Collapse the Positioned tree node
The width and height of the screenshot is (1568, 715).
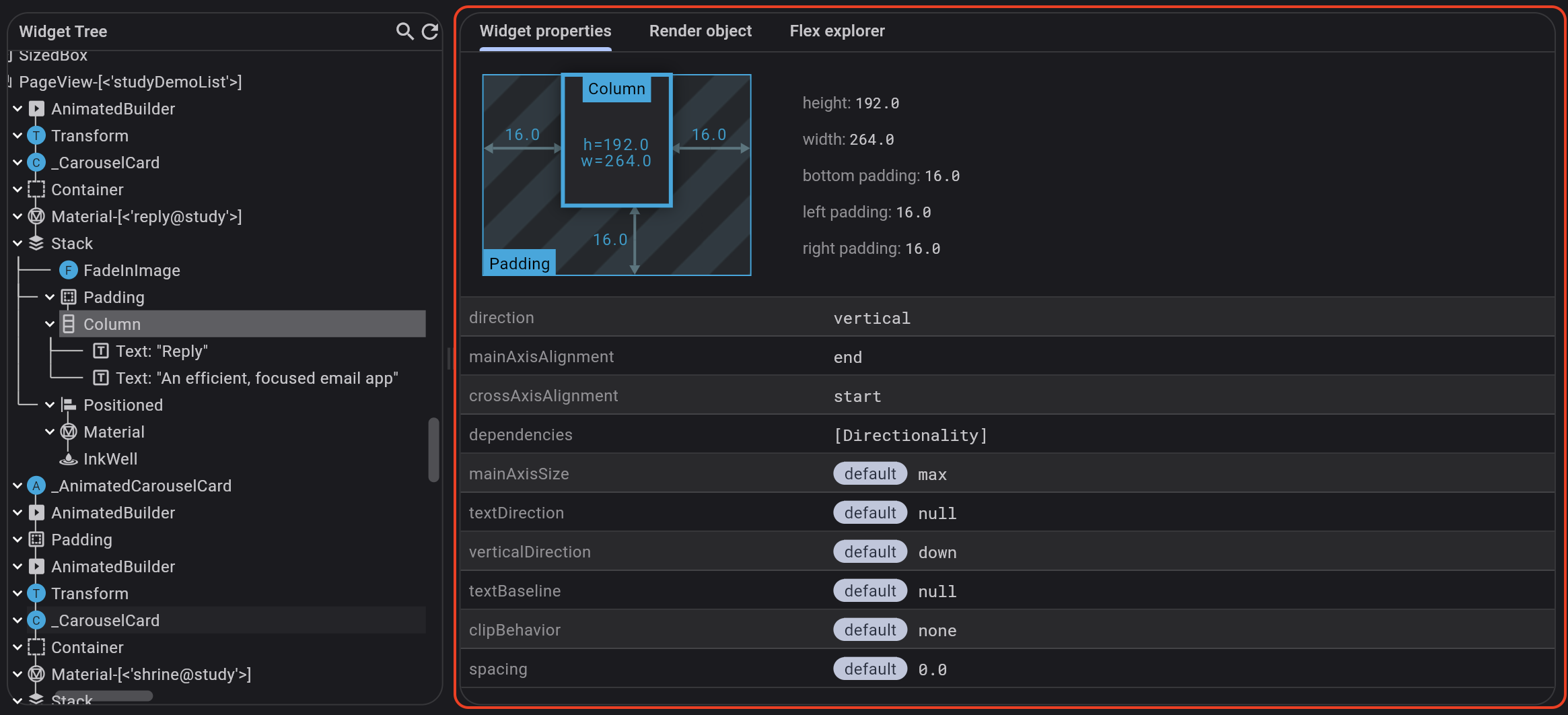pos(49,405)
